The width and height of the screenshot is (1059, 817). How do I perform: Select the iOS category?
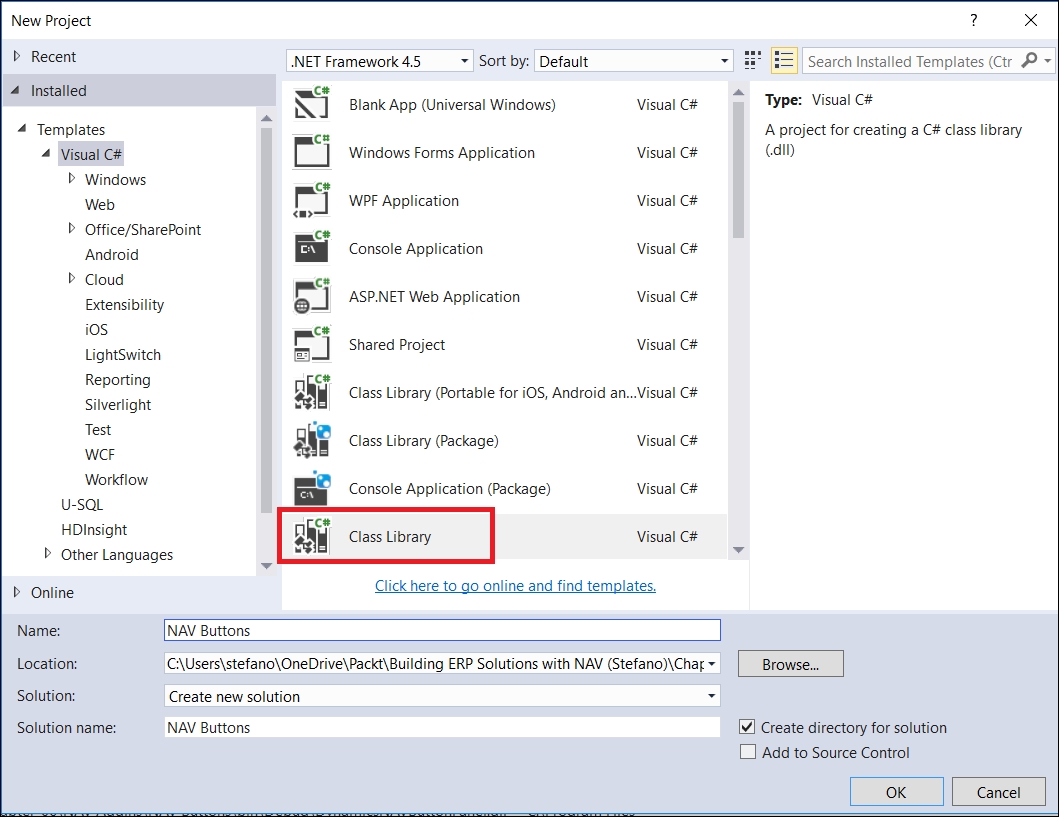tap(97, 330)
